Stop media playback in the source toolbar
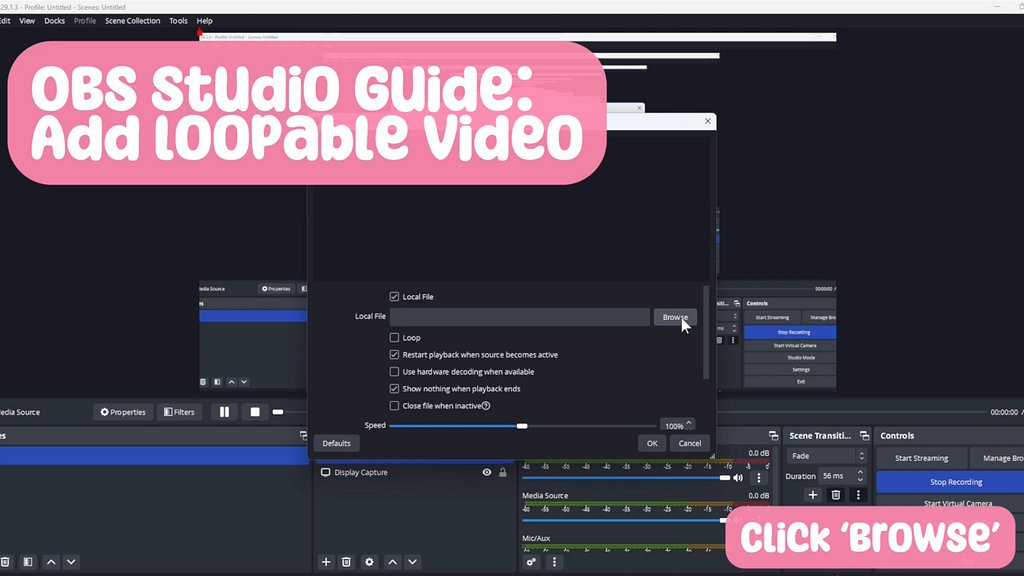The image size is (1024, 576). pyautogui.click(x=255, y=412)
